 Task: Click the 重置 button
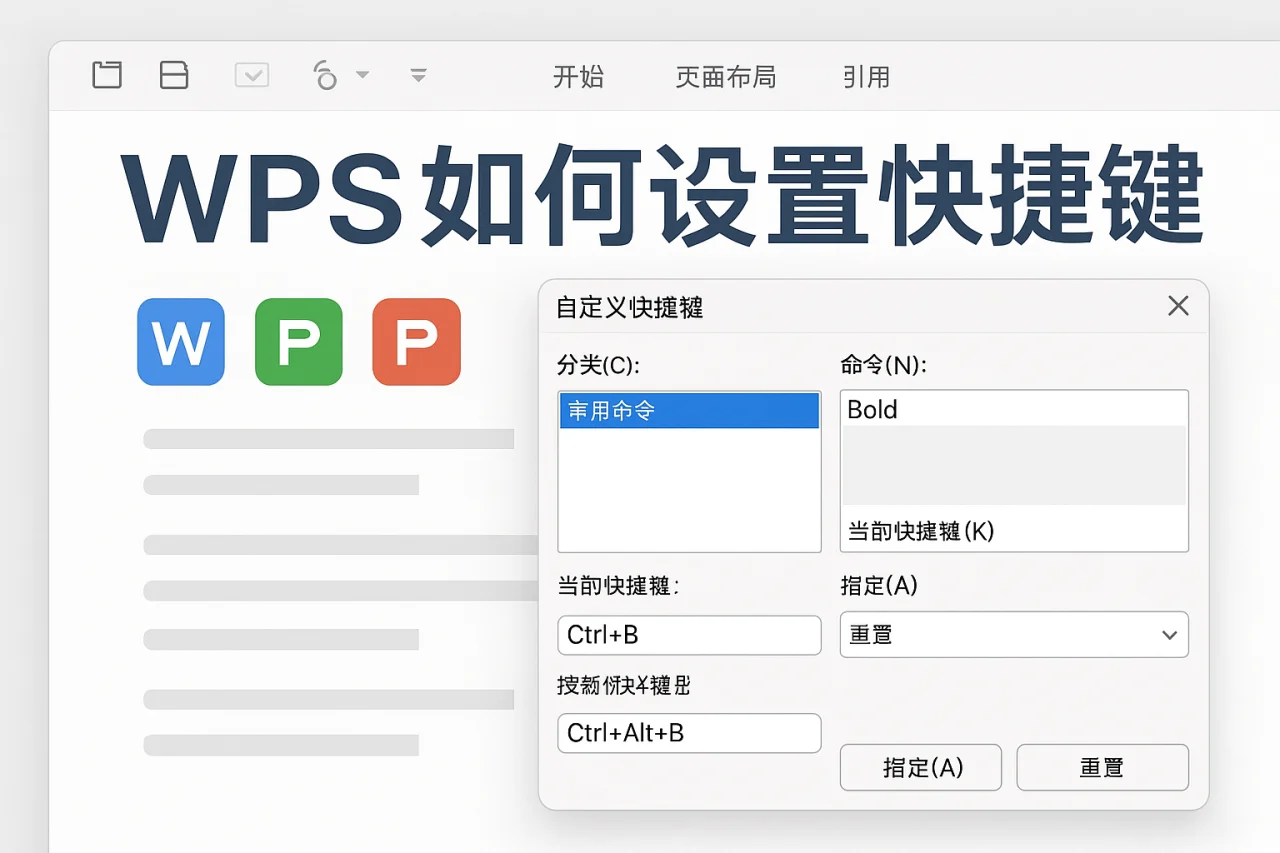pos(1102,767)
